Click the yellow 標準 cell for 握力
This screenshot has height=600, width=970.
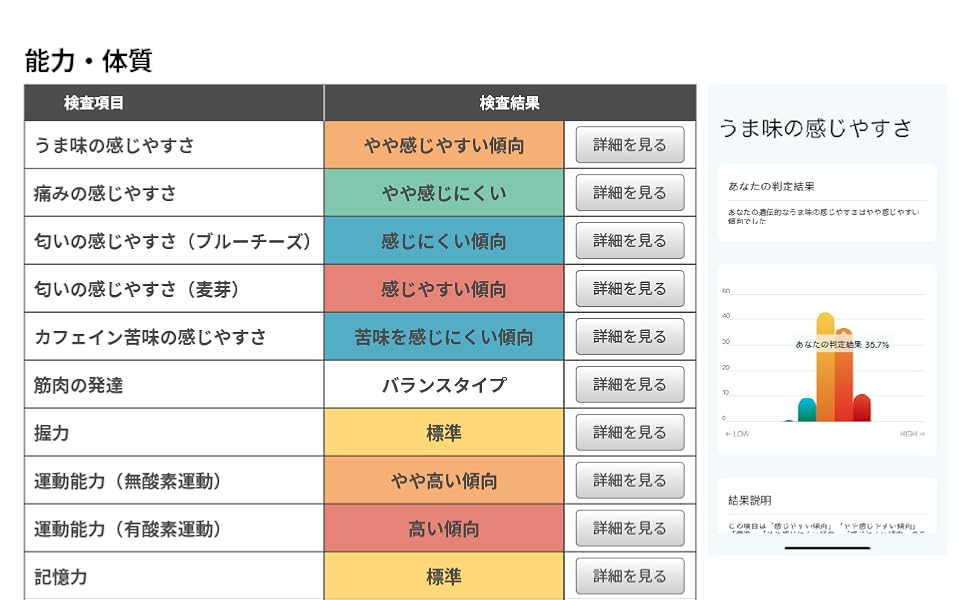444,433
